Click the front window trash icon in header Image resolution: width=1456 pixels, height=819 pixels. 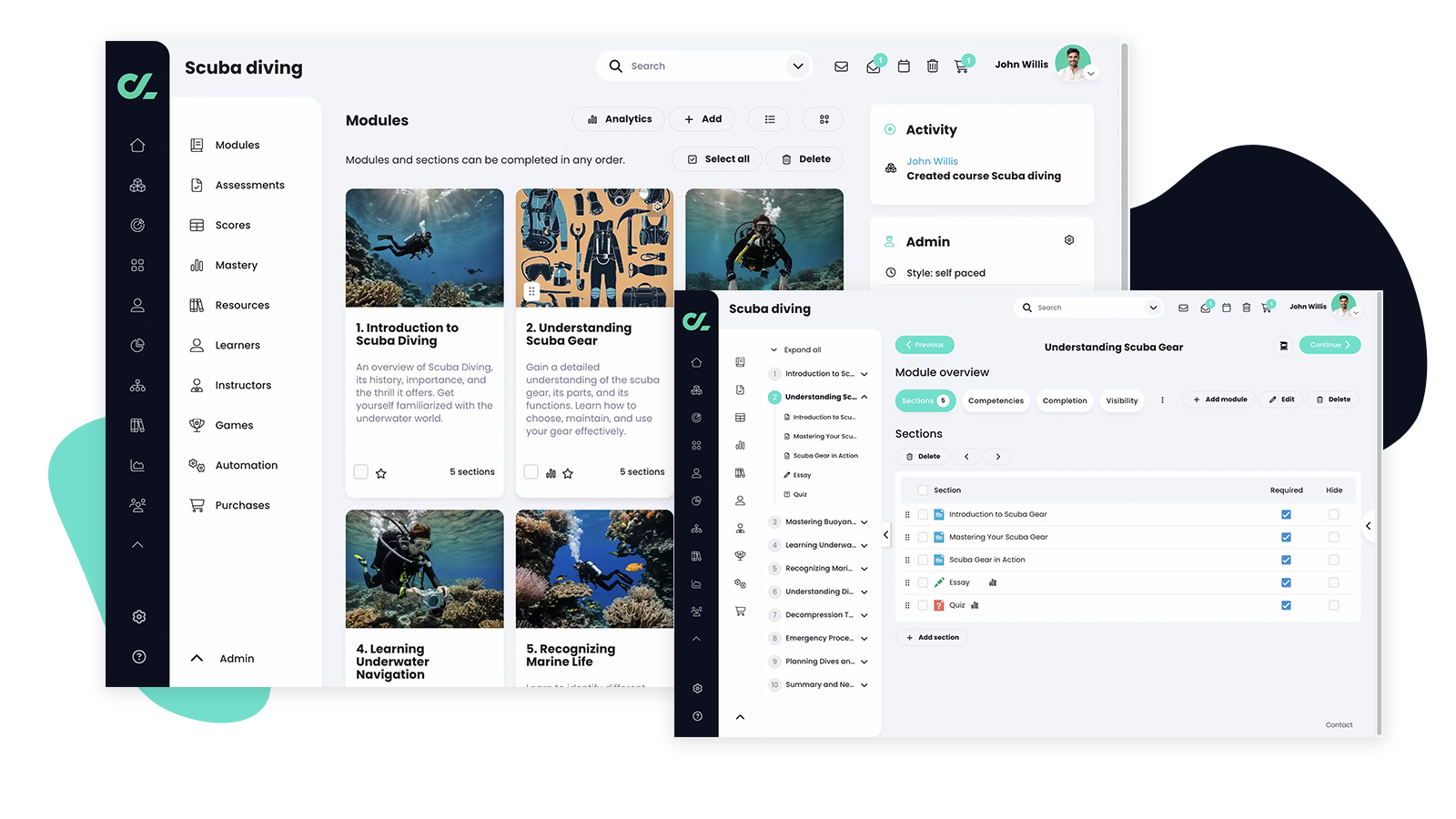(x=1247, y=308)
